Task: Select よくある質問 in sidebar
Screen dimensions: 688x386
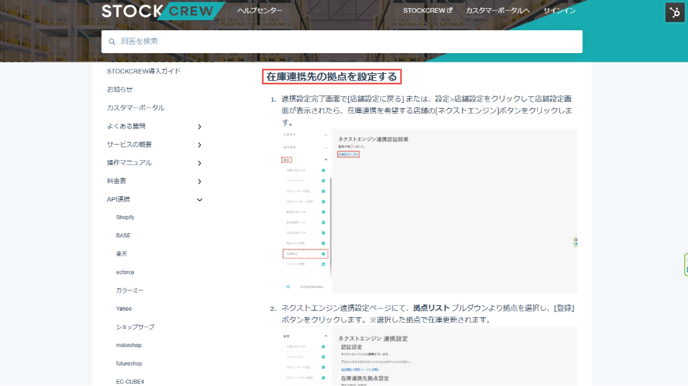Action: pyautogui.click(x=126, y=126)
